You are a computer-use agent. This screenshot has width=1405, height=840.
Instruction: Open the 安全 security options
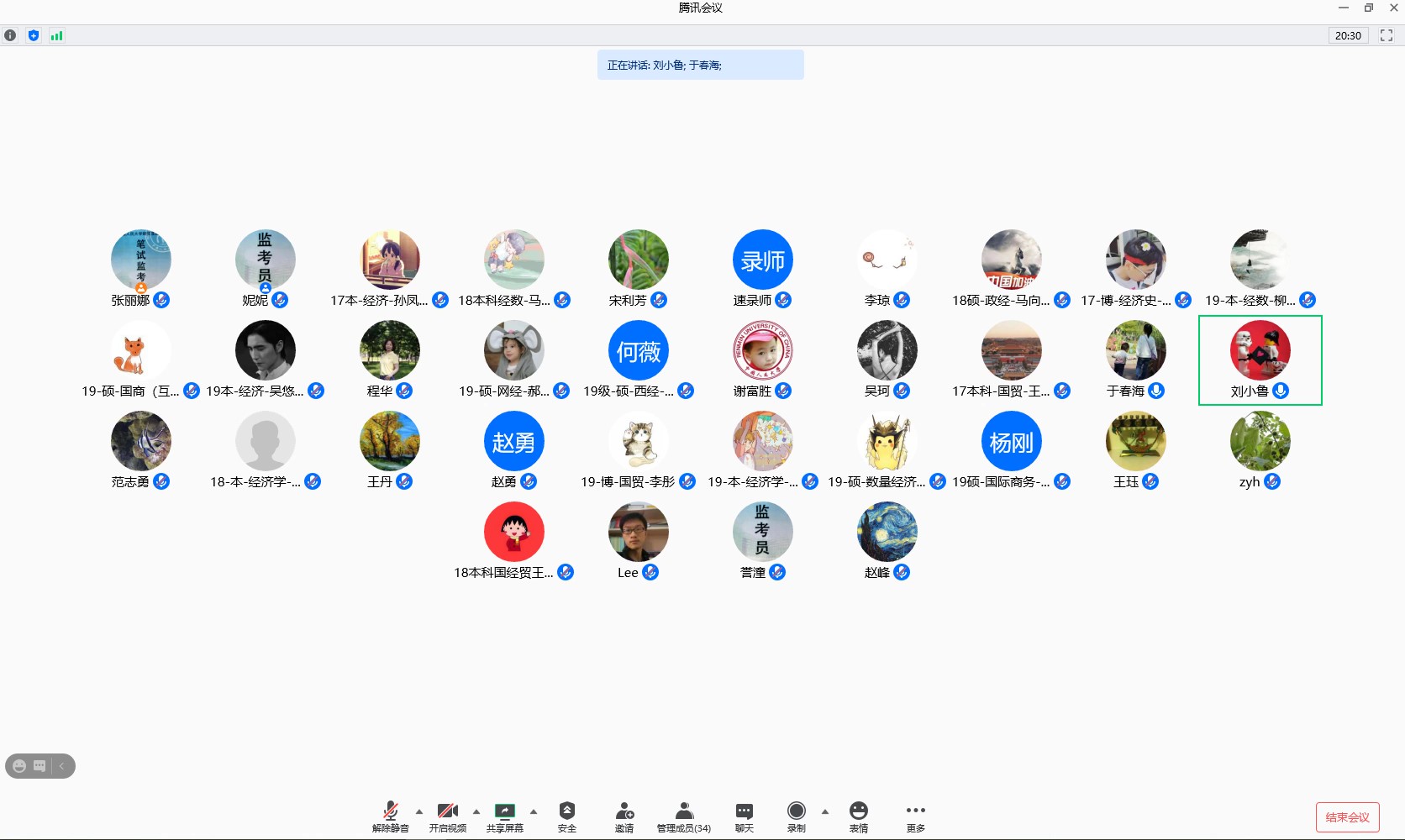(x=567, y=816)
